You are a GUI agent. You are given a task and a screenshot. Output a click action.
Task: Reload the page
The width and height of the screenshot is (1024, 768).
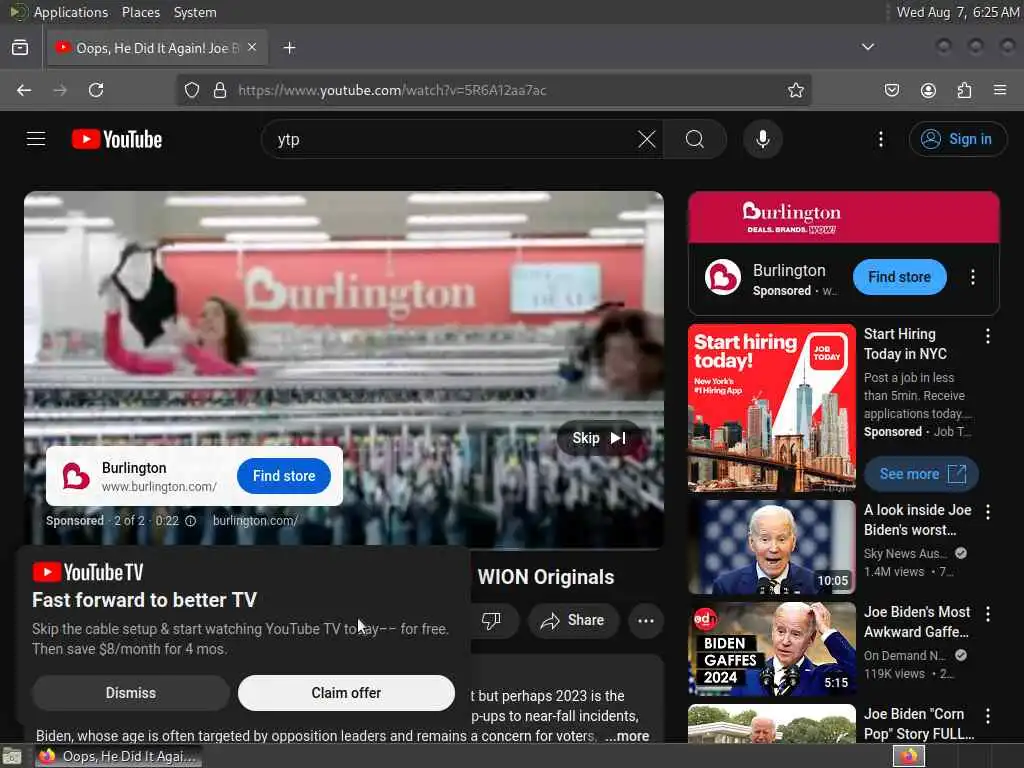coord(96,90)
